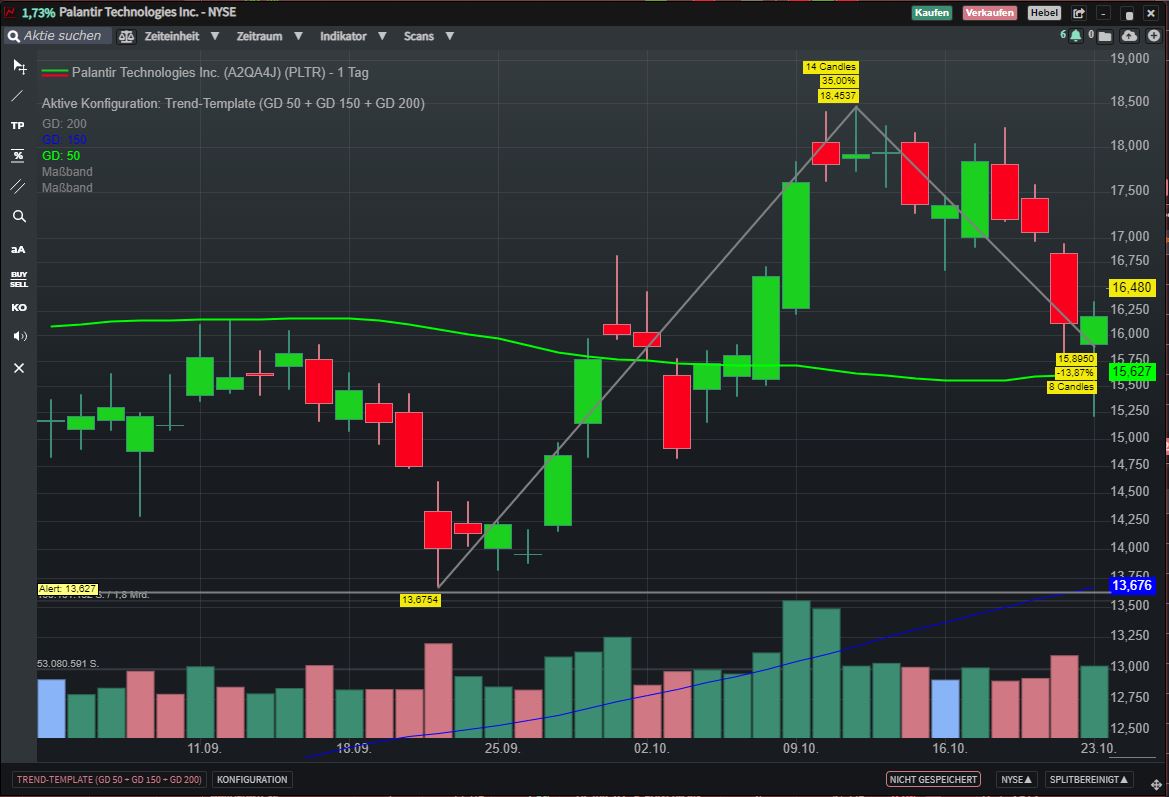
Task: Click the 35,00% measurement label
Action: [x=838, y=81]
